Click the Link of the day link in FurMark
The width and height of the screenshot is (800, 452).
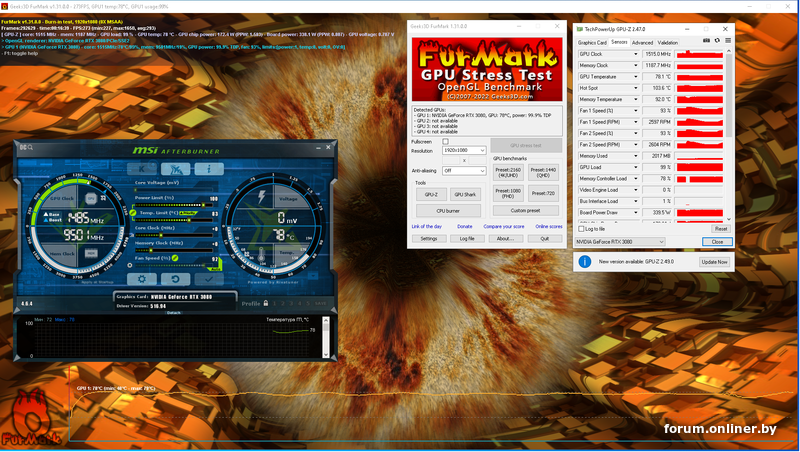[427, 227]
